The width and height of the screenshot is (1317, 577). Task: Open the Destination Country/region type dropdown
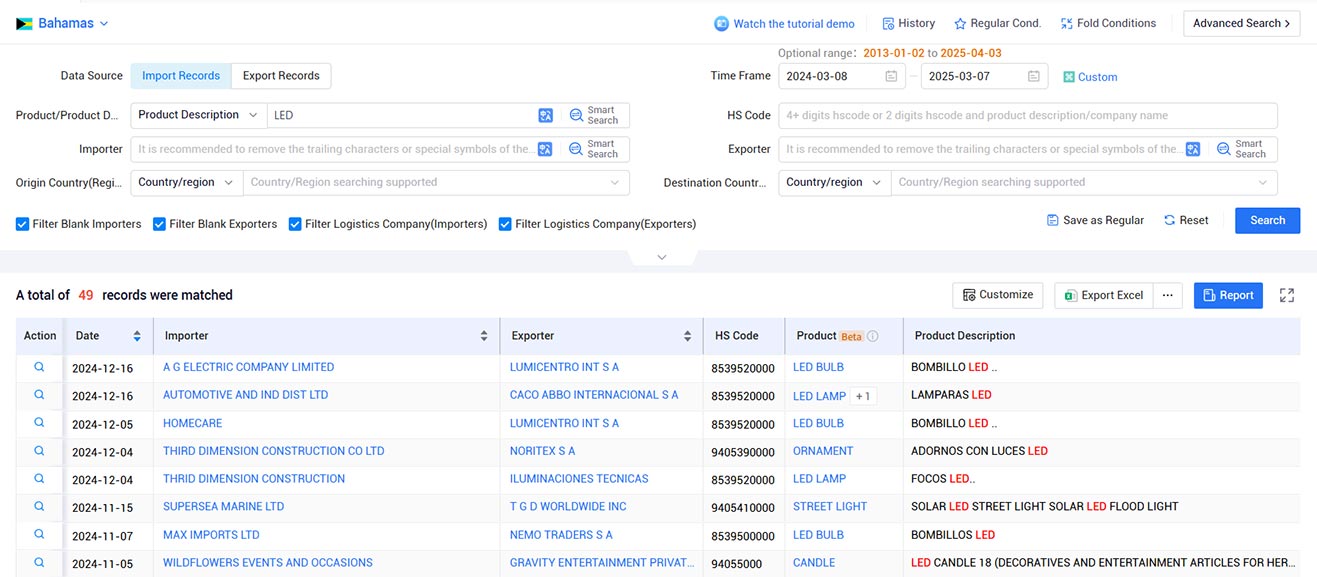(835, 182)
